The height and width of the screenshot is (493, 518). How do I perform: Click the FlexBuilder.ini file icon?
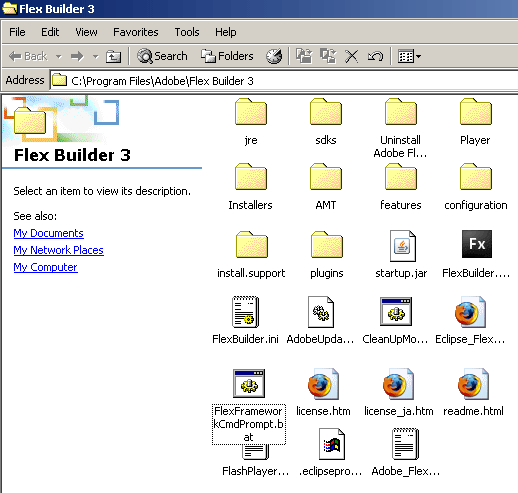tap(245, 312)
